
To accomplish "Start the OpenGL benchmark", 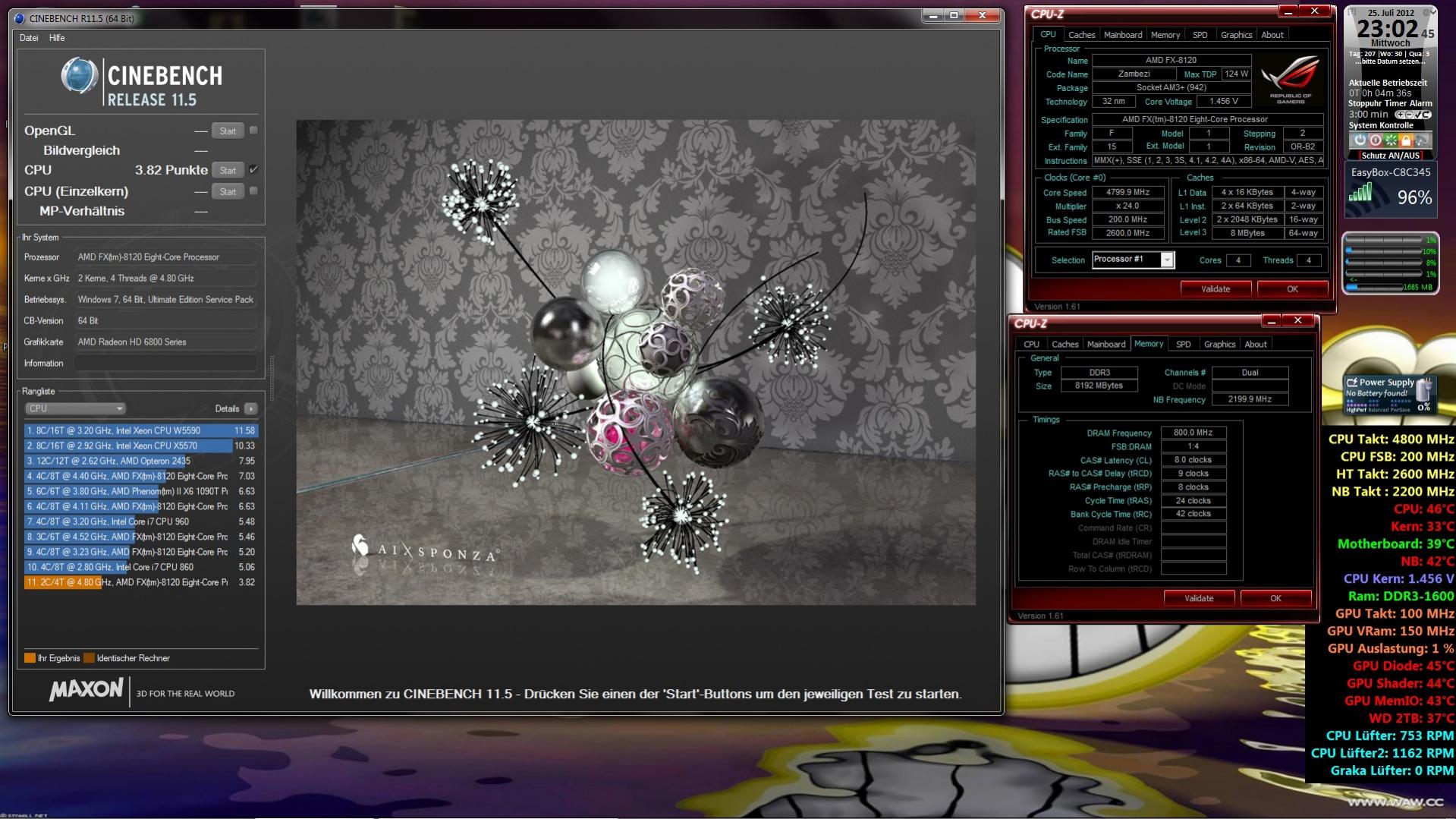I will (x=228, y=131).
